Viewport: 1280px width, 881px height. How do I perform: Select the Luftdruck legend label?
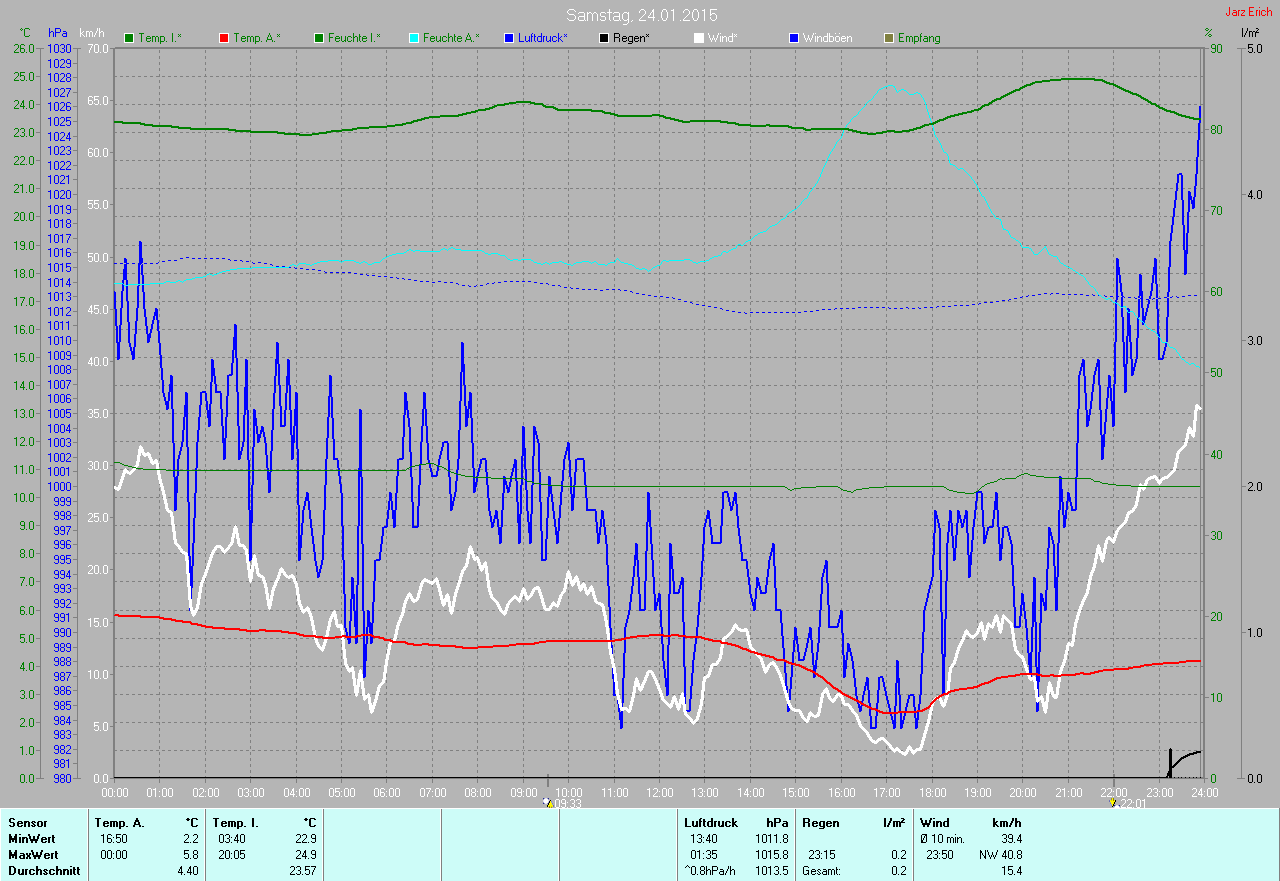coord(543,38)
